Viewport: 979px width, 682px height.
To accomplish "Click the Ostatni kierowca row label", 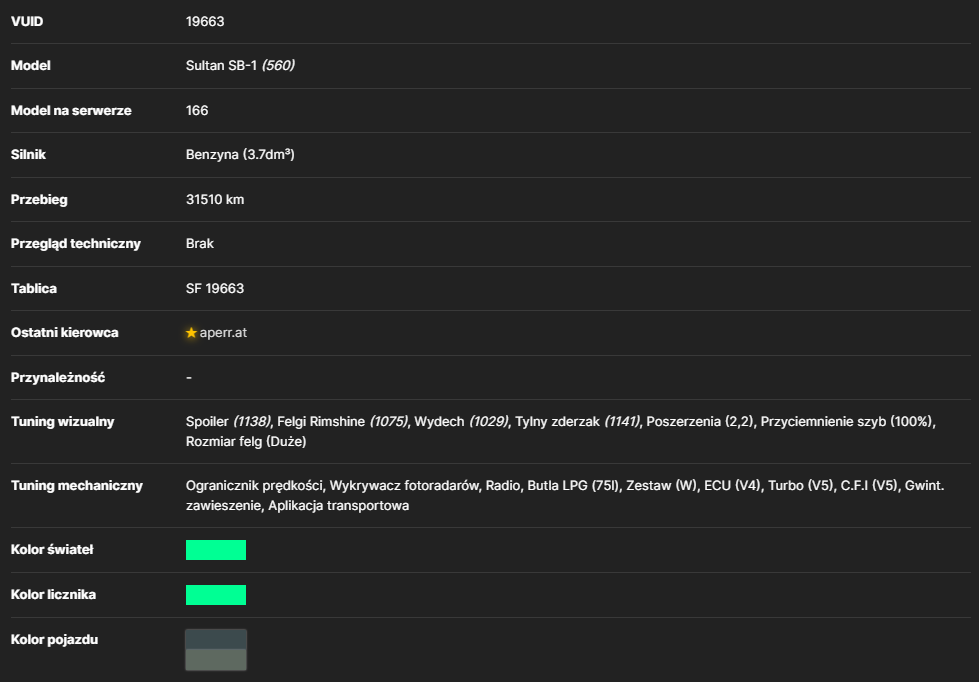I will click(x=64, y=333).
